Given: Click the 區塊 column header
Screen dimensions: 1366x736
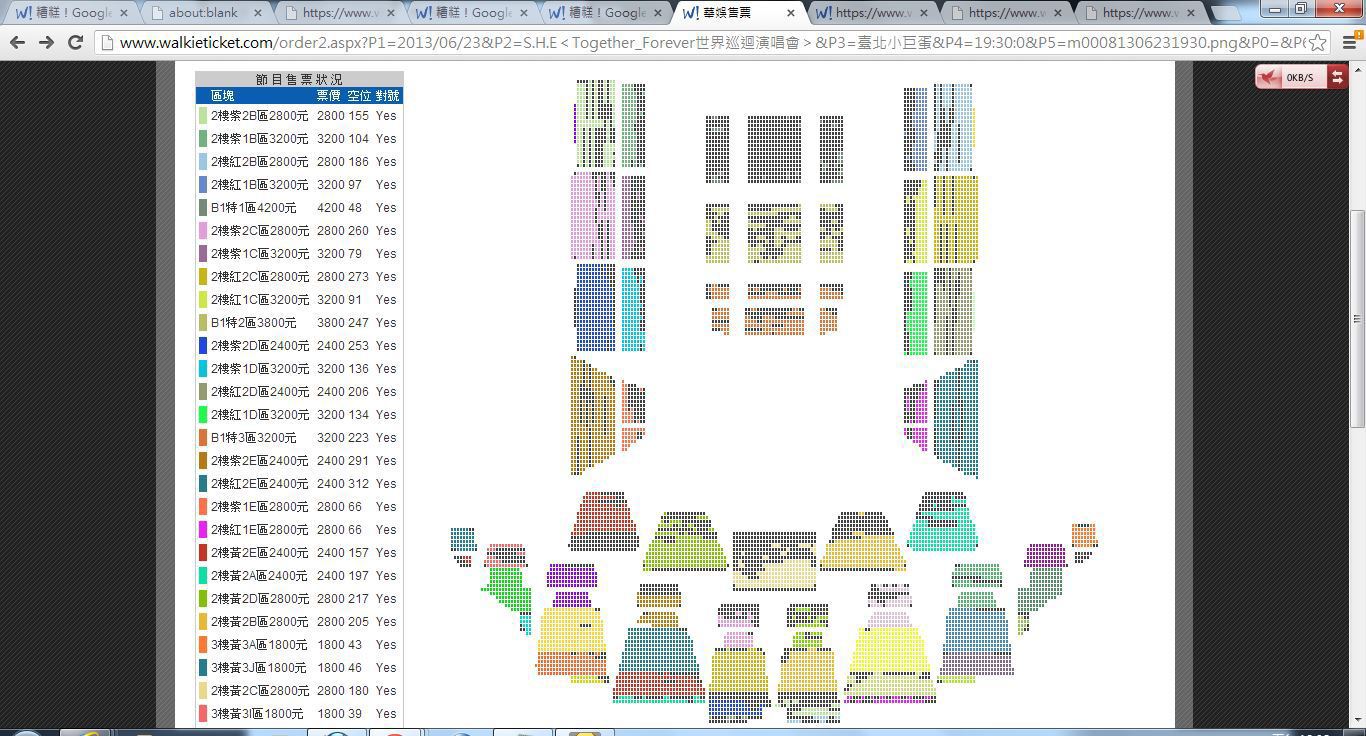Looking at the screenshot, I should click(x=222, y=96).
